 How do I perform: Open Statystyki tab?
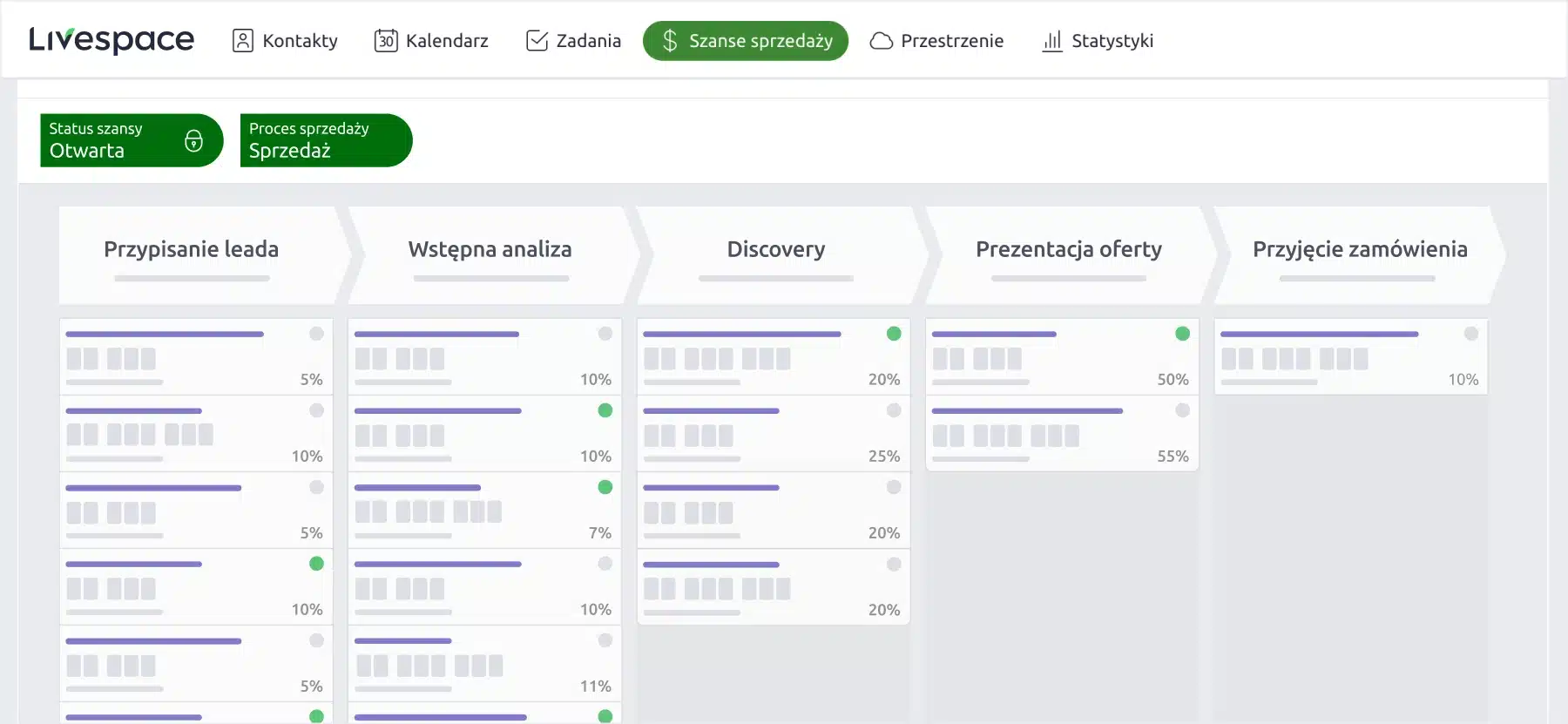click(1098, 41)
